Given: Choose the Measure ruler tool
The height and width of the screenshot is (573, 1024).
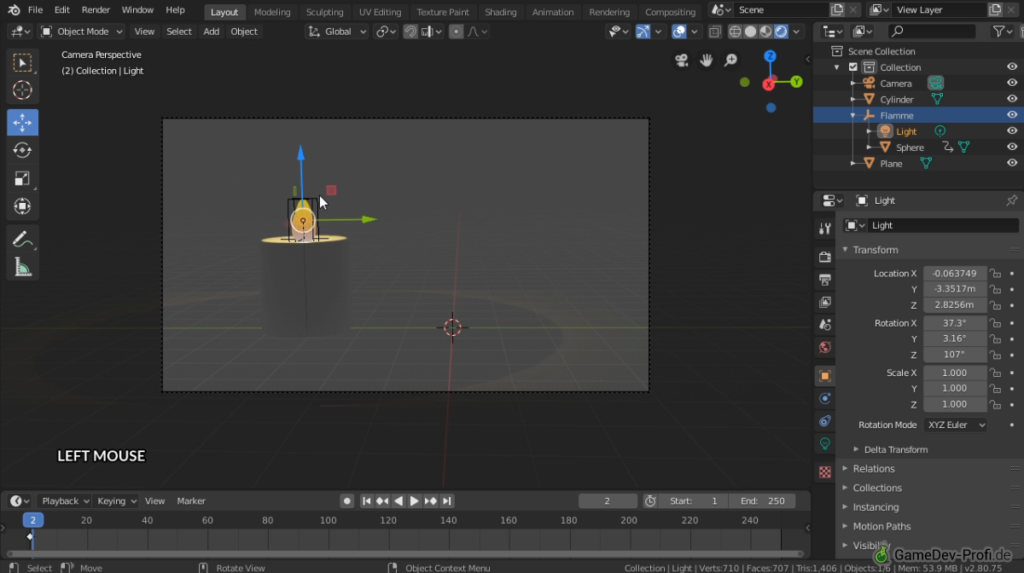Looking at the screenshot, I should pyautogui.click(x=22, y=267).
